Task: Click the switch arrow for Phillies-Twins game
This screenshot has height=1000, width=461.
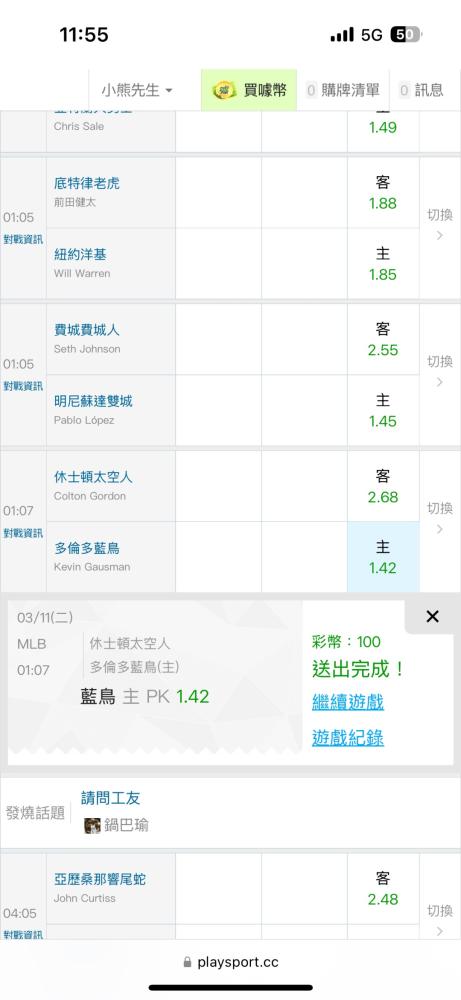Action: point(439,372)
